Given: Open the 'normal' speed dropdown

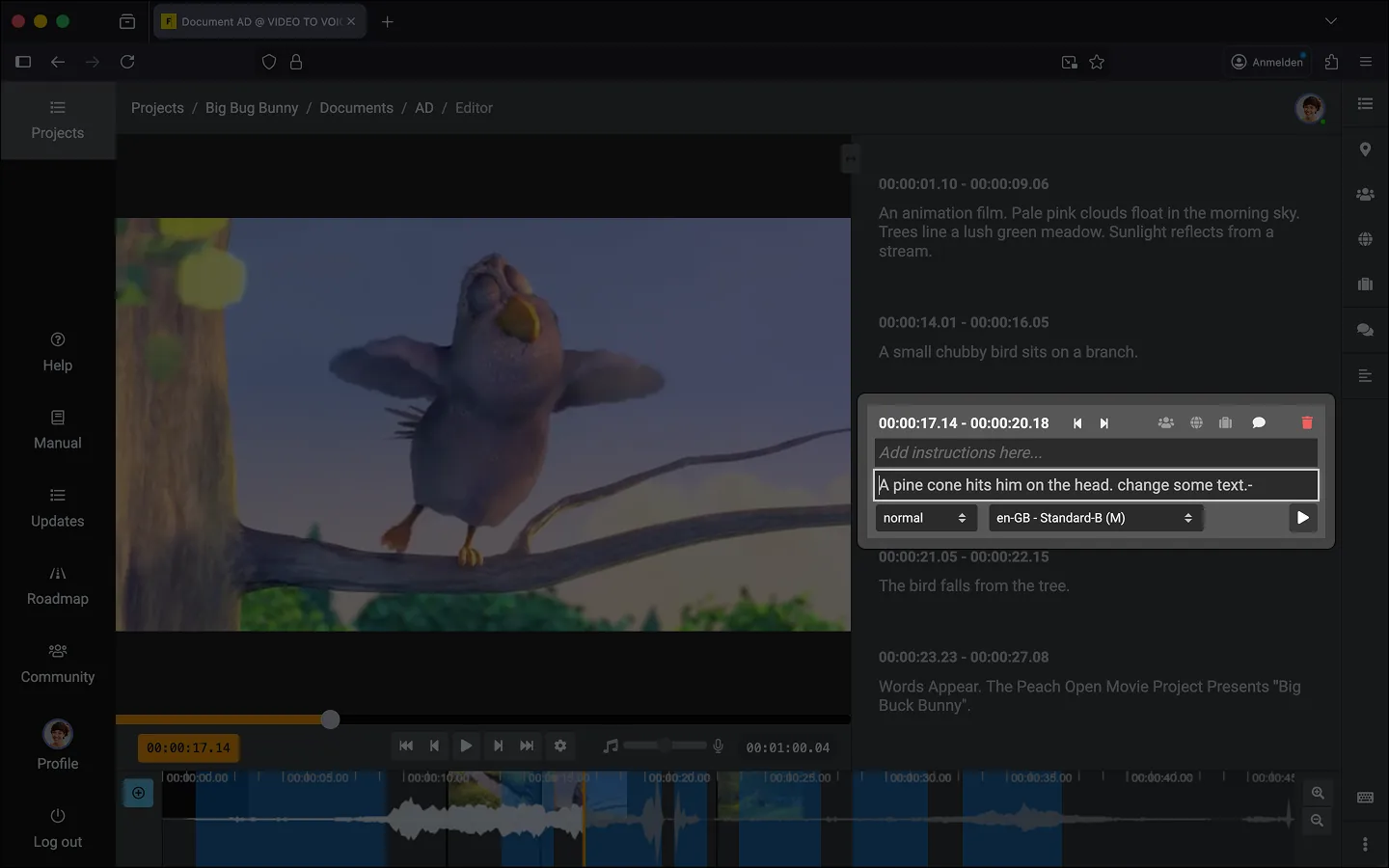Looking at the screenshot, I should 925,518.
